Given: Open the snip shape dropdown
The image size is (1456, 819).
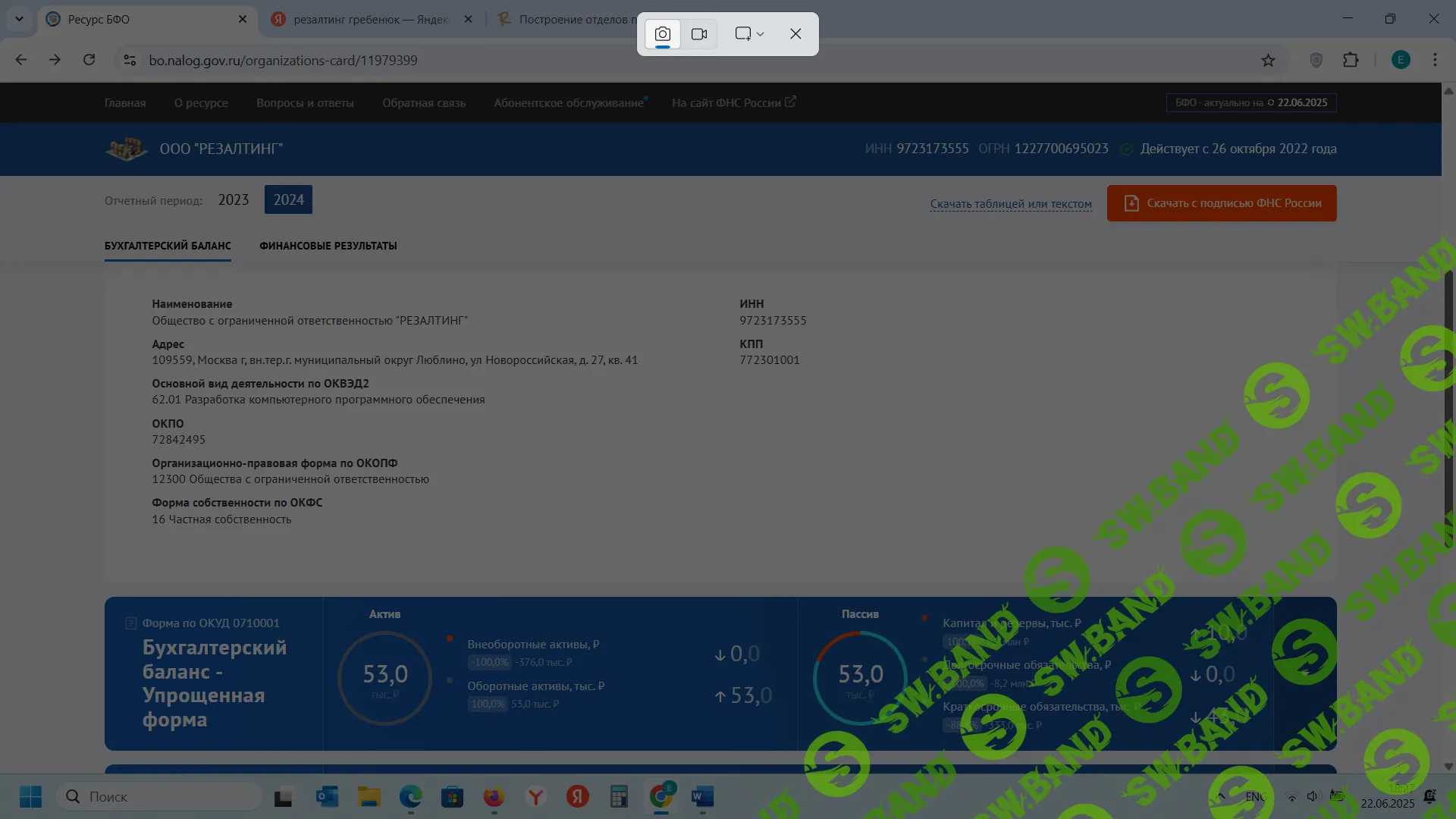Looking at the screenshot, I should [x=749, y=34].
